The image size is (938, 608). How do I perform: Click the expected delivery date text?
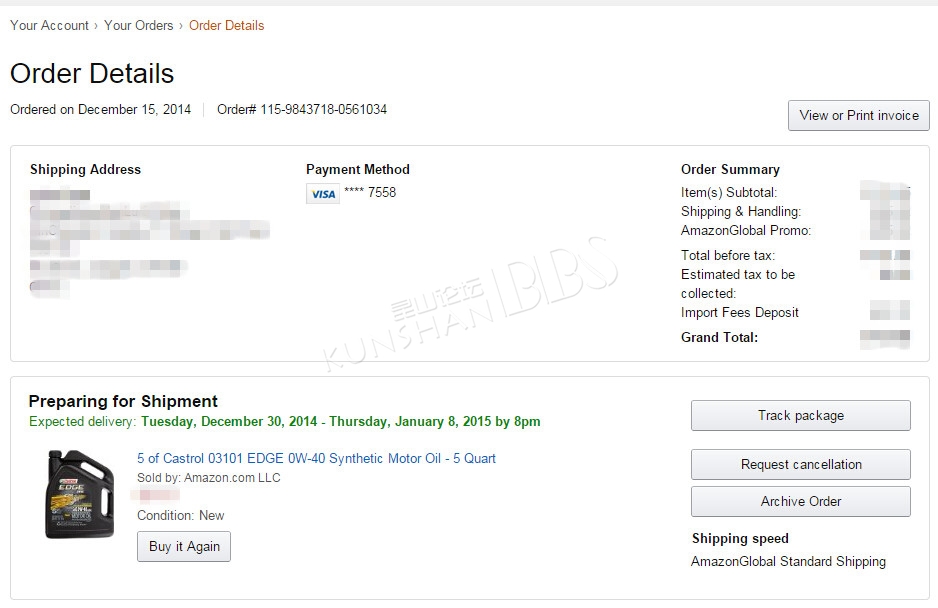[x=340, y=421]
